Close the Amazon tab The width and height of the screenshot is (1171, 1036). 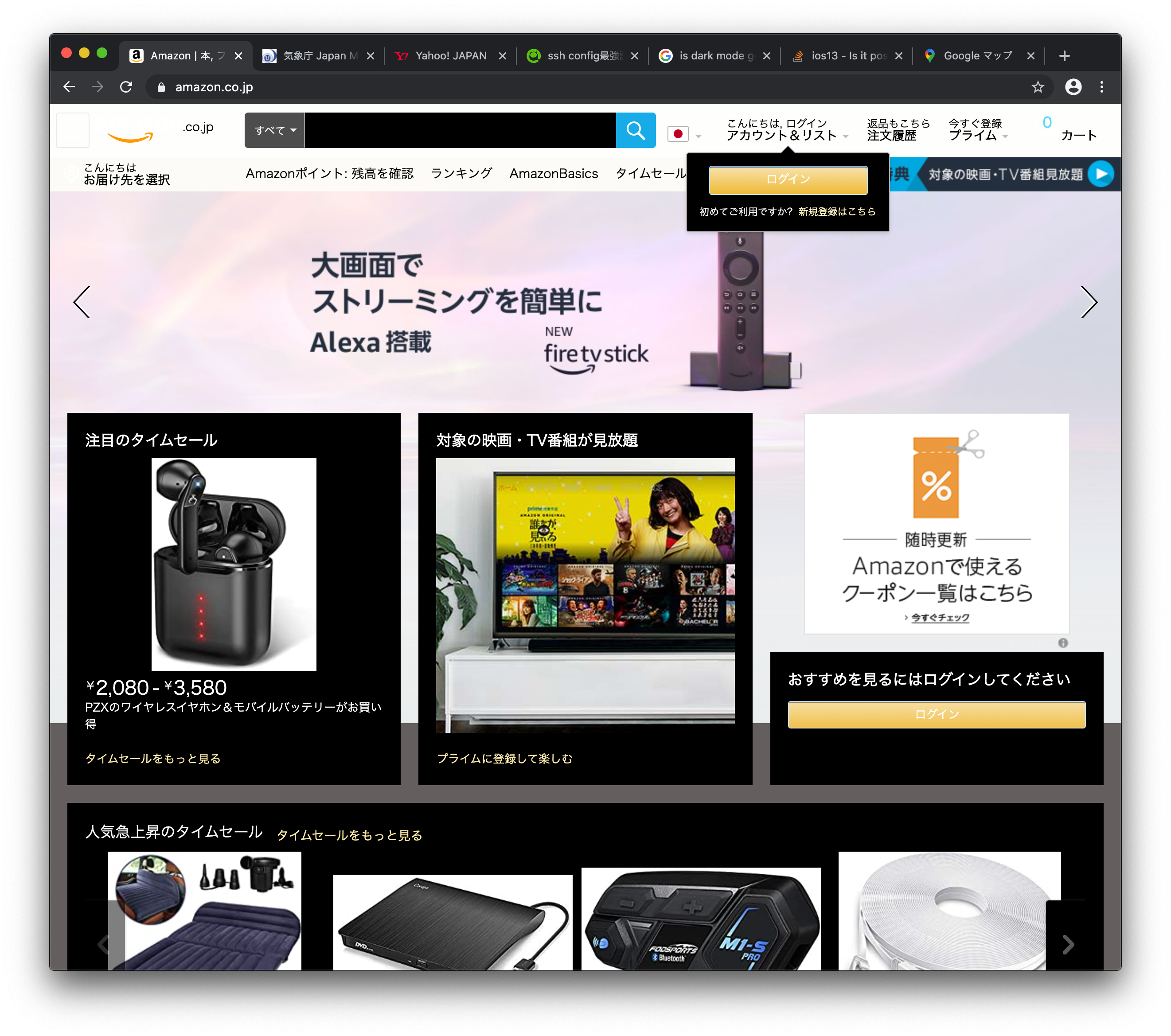238,55
